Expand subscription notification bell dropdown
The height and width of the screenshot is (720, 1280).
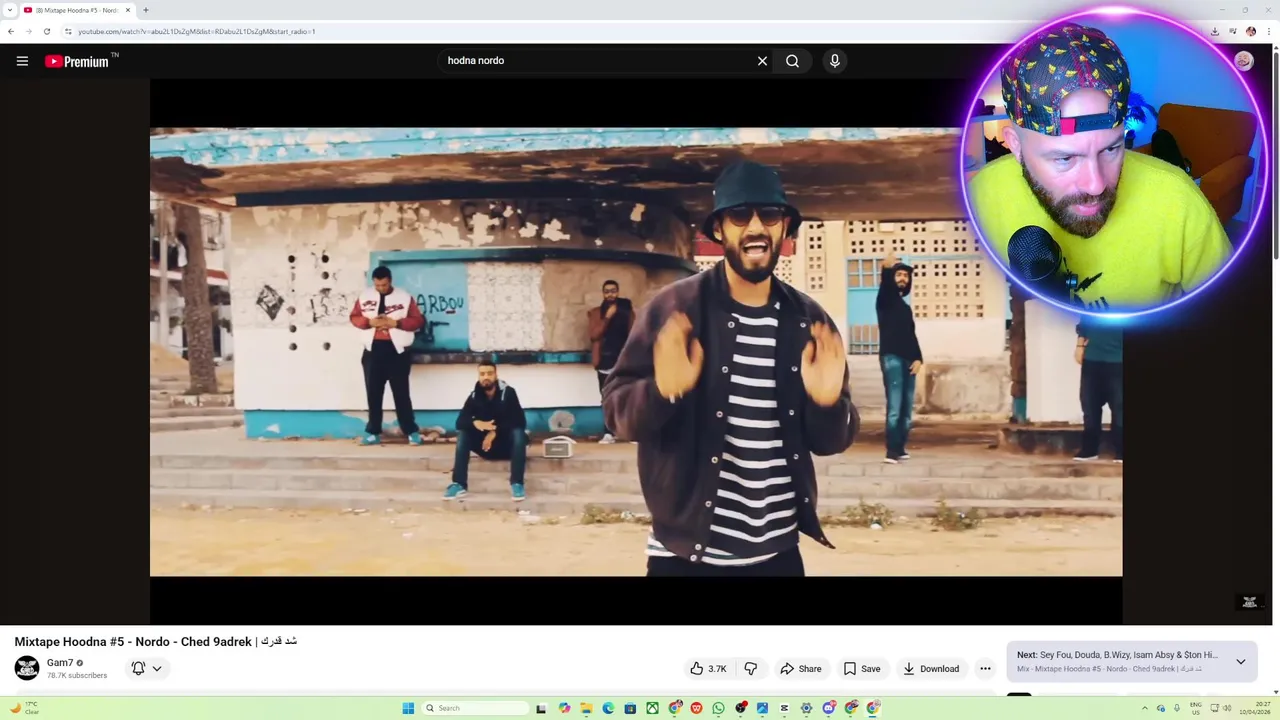tap(146, 668)
